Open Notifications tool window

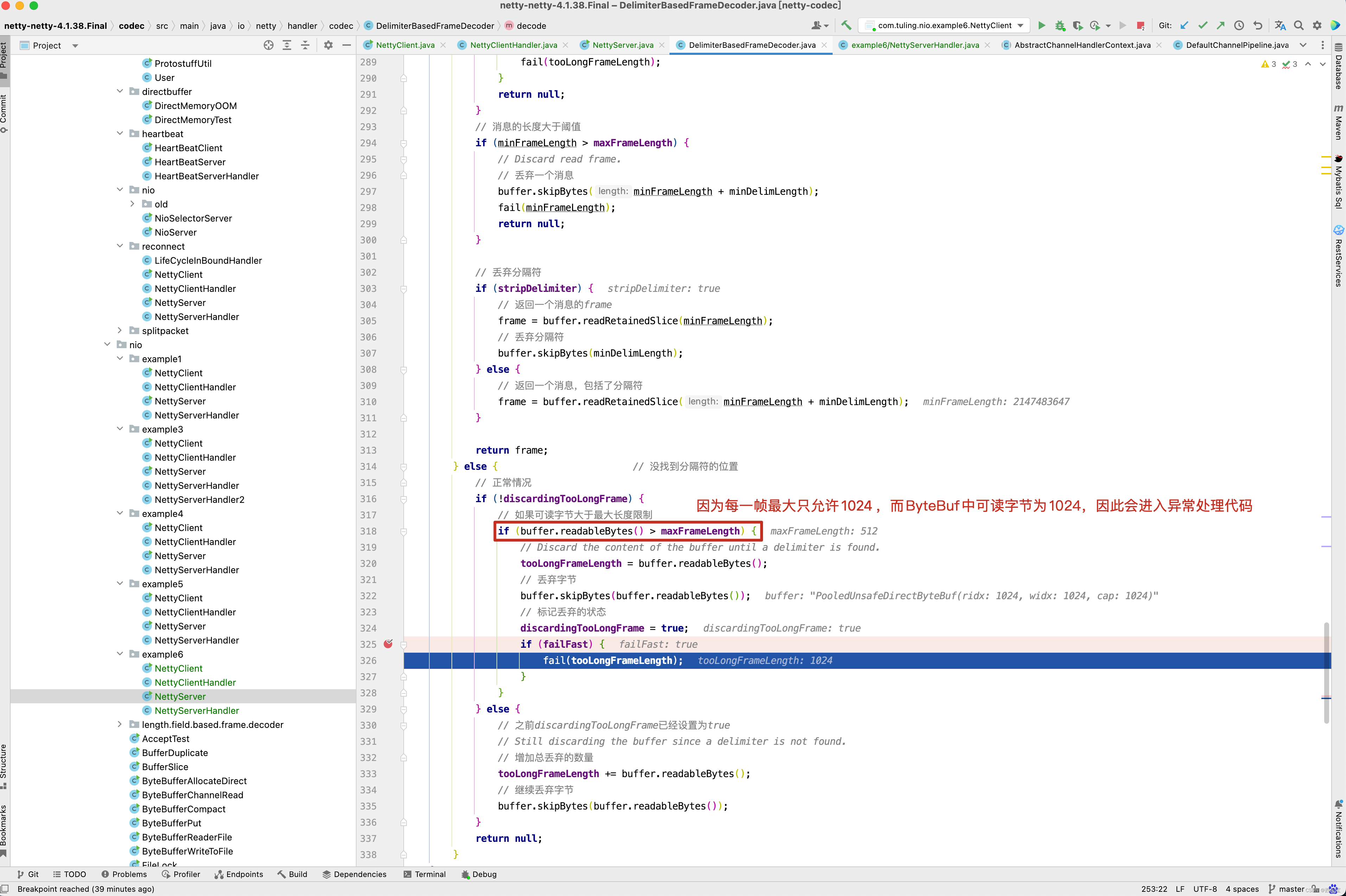pyautogui.click(x=1339, y=829)
